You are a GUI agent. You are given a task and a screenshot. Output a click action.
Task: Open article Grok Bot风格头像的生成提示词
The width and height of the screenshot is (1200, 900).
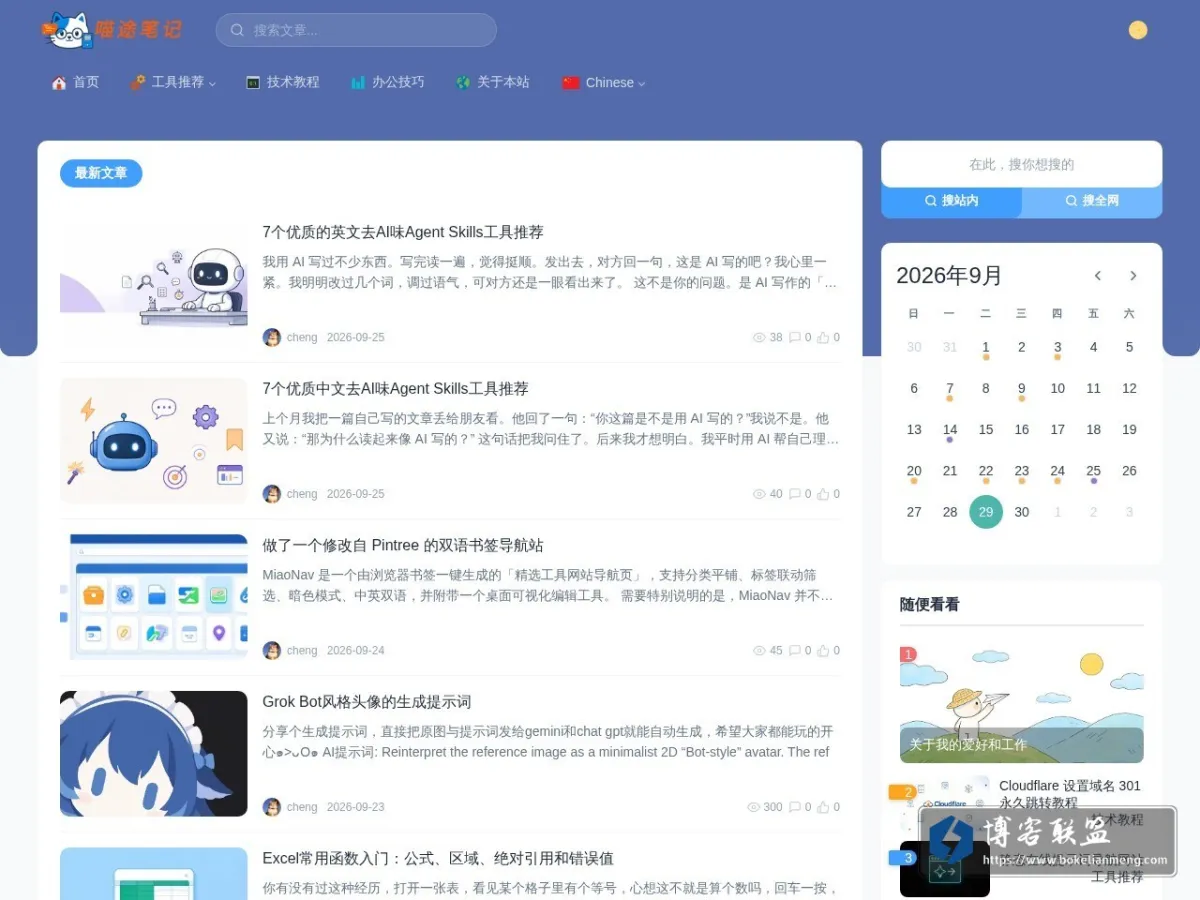pyautogui.click(x=367, y=702)
